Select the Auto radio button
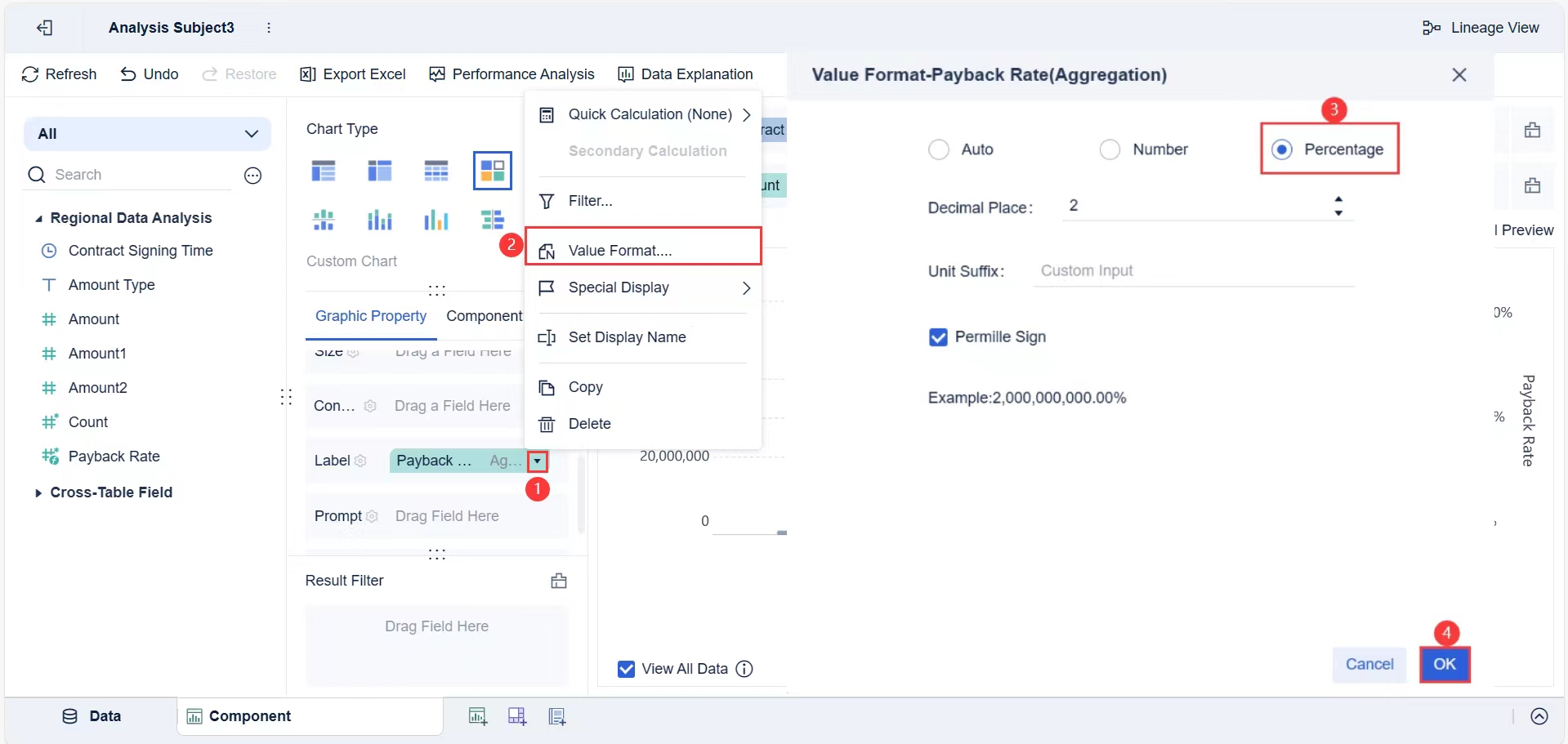 (939, 149)
